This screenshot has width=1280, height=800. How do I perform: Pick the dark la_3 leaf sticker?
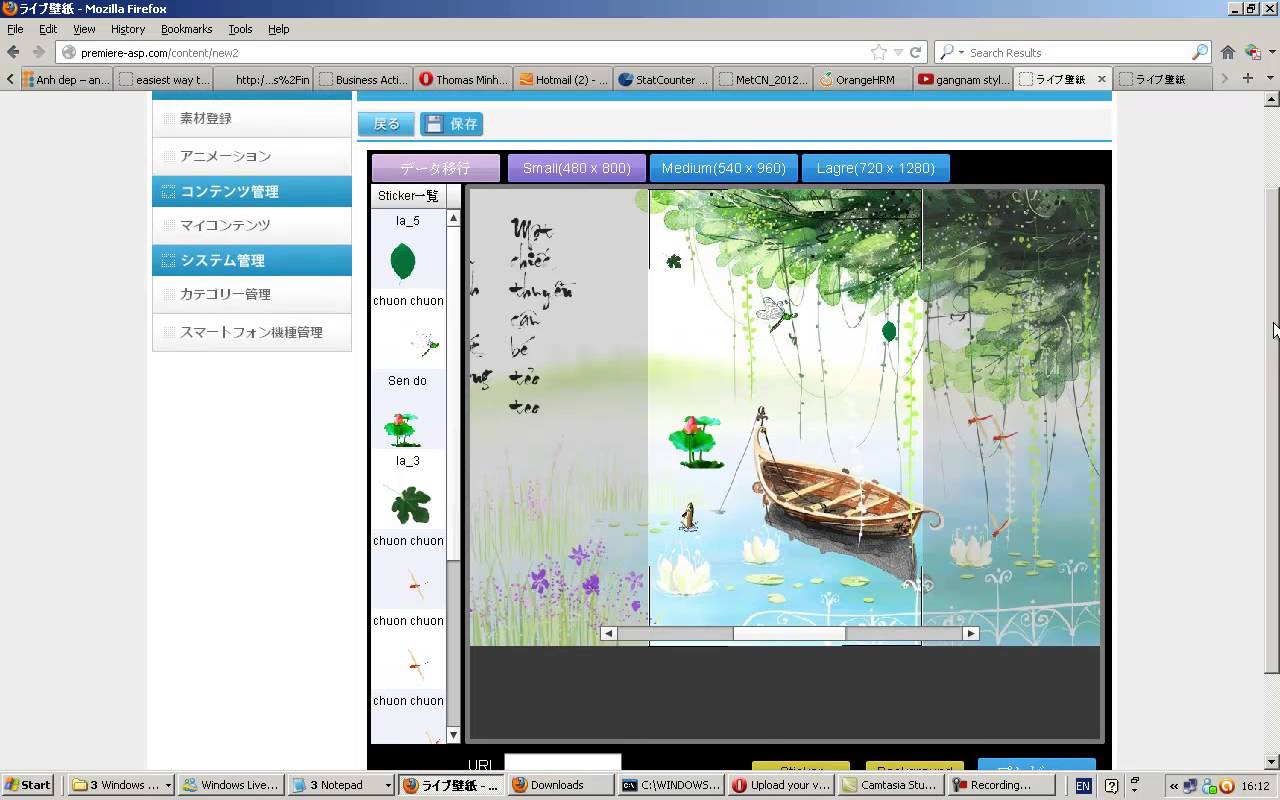410,505
